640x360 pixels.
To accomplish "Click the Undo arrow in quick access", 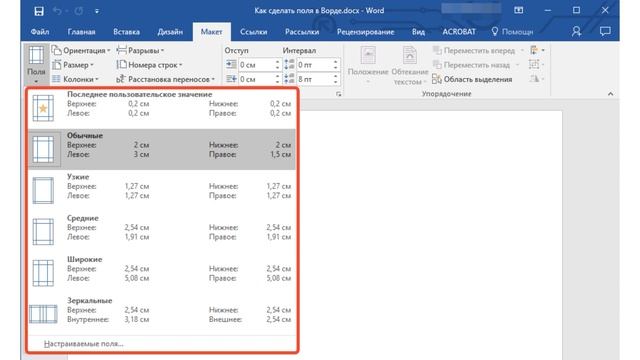I will pos(58,11).
